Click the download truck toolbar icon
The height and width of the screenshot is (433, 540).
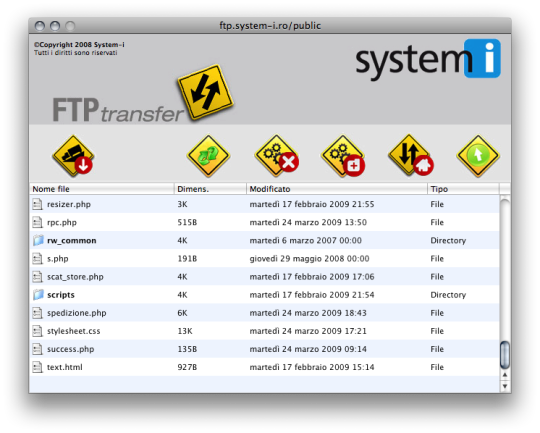click(x=73, y=156)
